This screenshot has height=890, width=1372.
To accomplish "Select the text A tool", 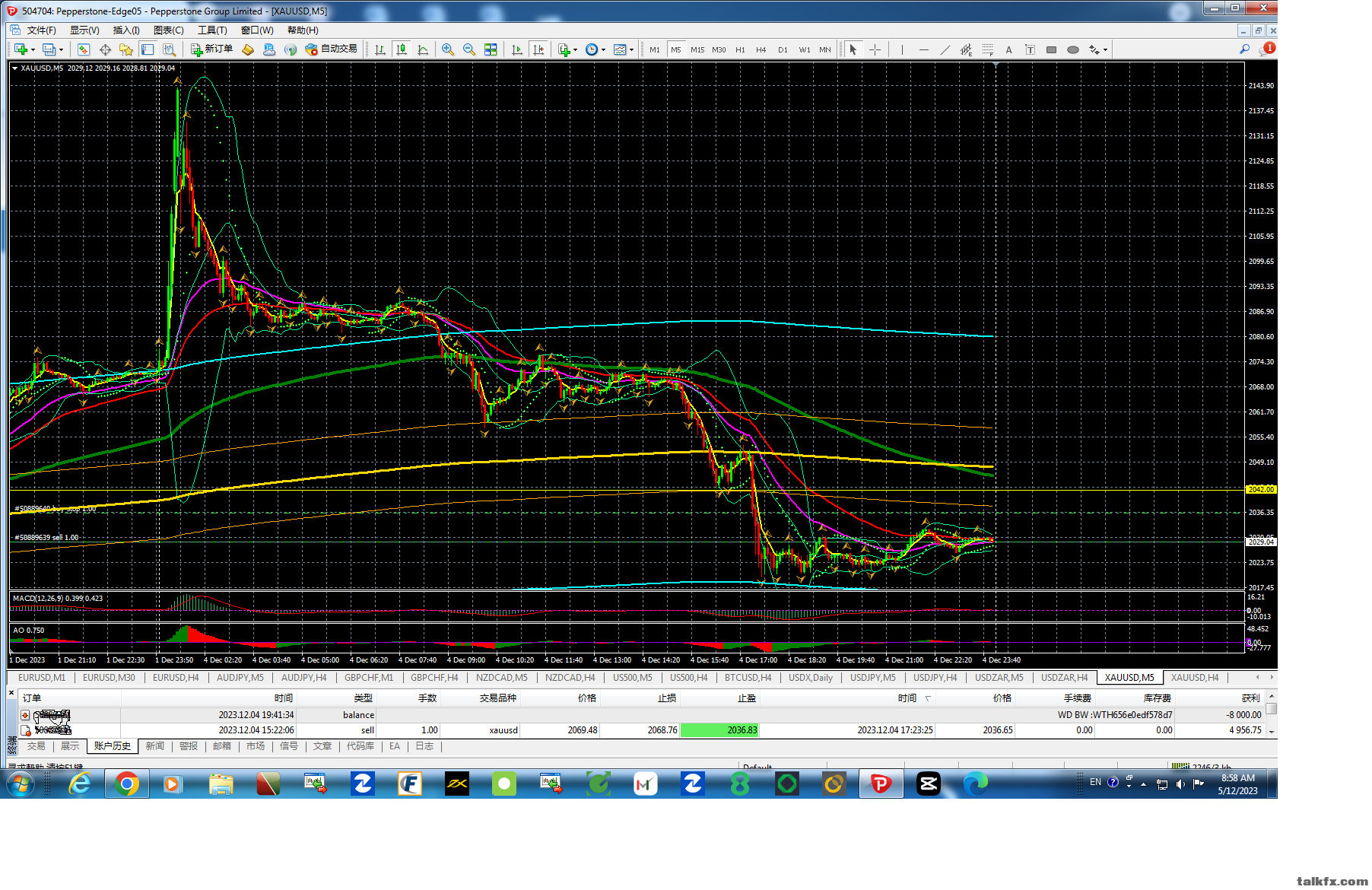I will (1008, 49).
